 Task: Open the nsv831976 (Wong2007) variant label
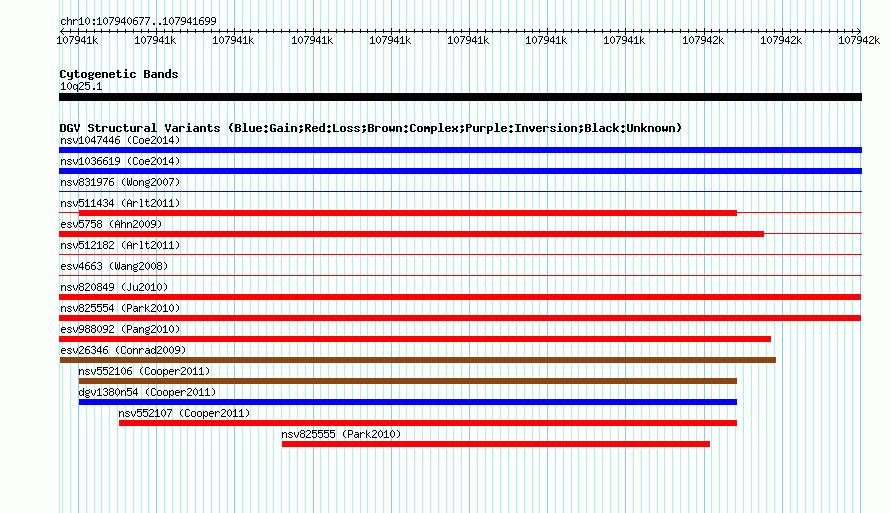[x=120, y=182]
